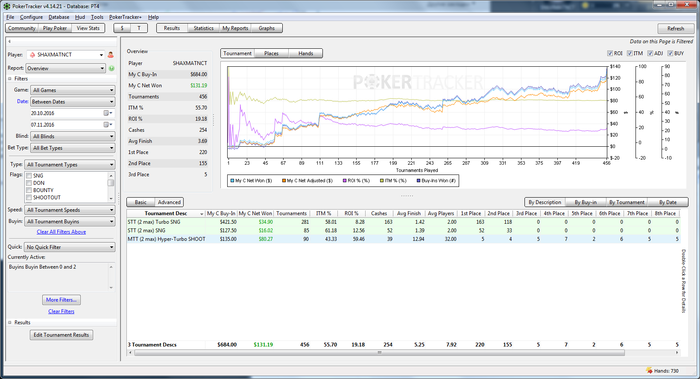Screen dimensions: 700x379
Task: Click the T tournaments toolbar button
Action: pyautogui.click(x=139, y=28)
